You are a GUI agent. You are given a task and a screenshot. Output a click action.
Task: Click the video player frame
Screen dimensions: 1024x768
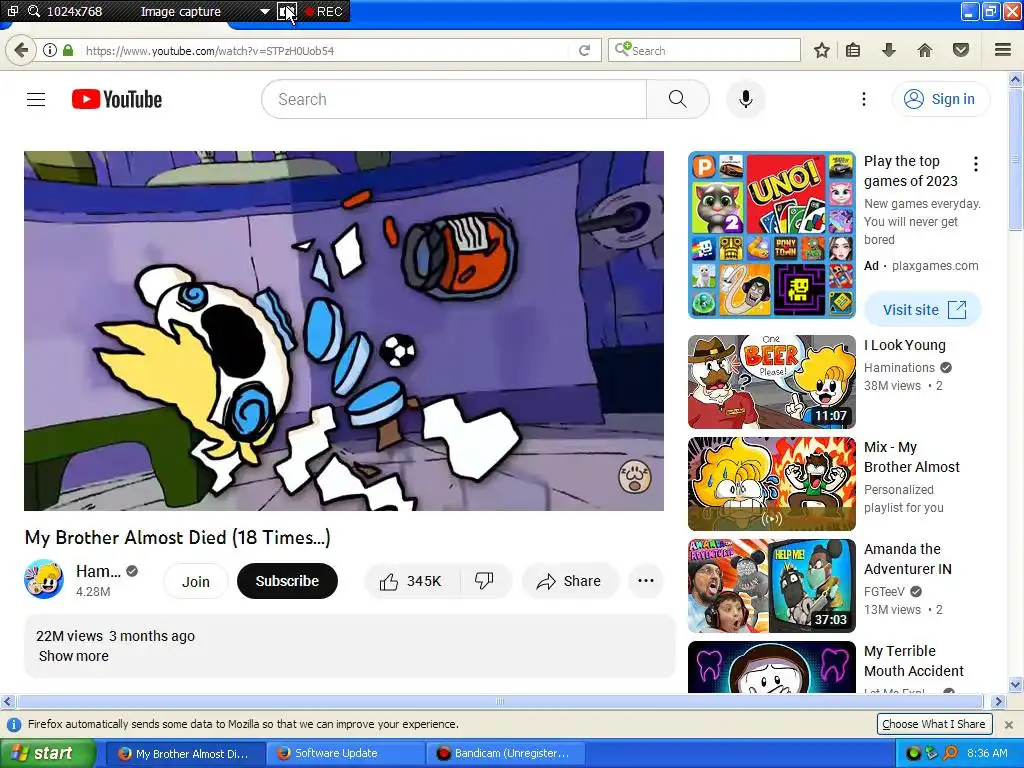click(344, 331)
